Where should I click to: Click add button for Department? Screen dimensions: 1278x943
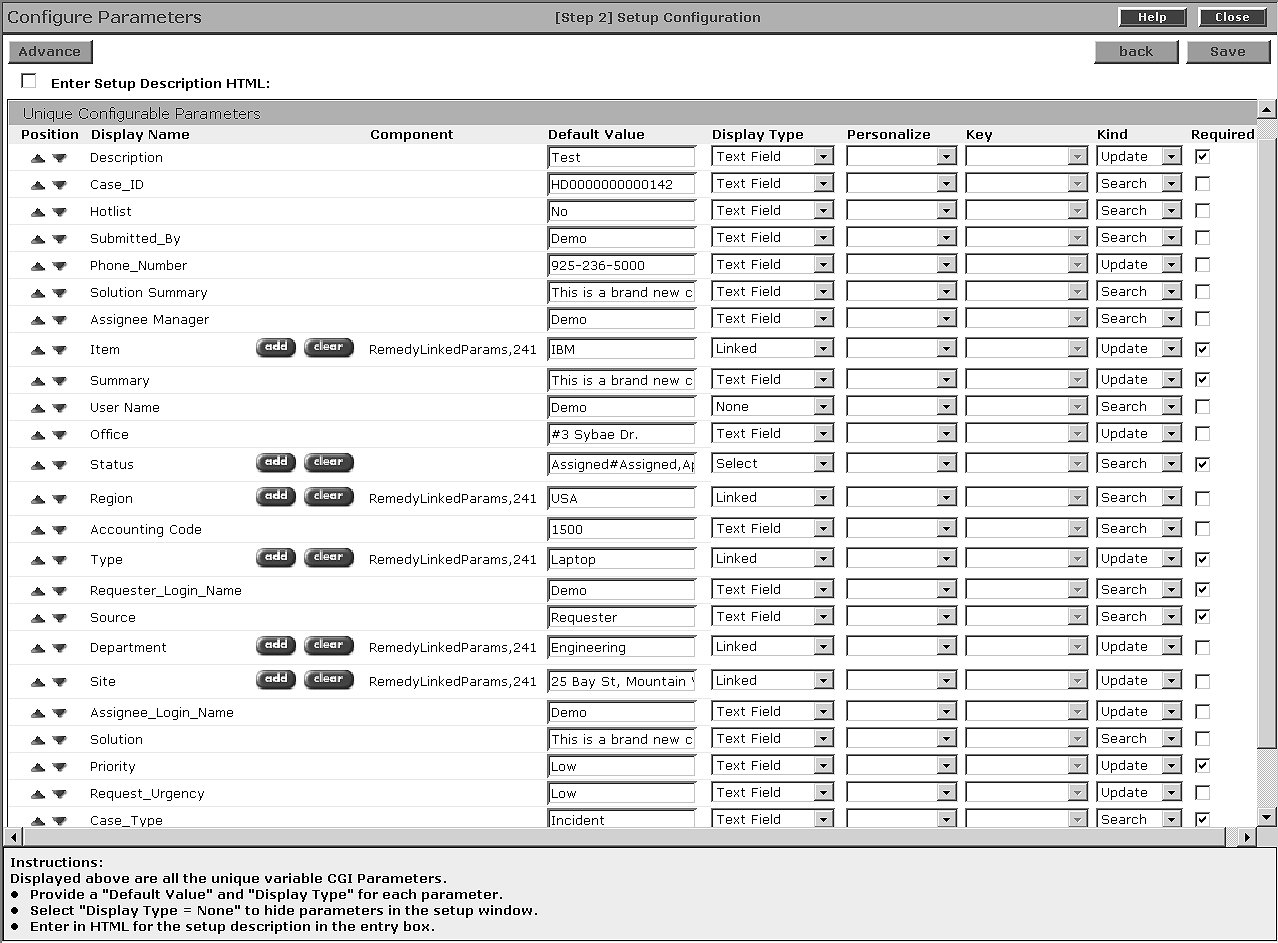click(276, 645)
